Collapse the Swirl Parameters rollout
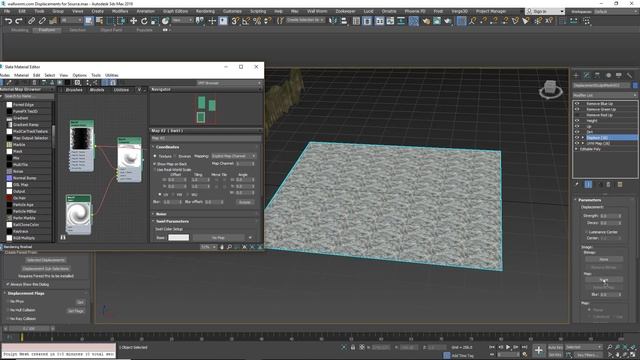Viewport: 640px width, 360px height. (x=172, y=221)
